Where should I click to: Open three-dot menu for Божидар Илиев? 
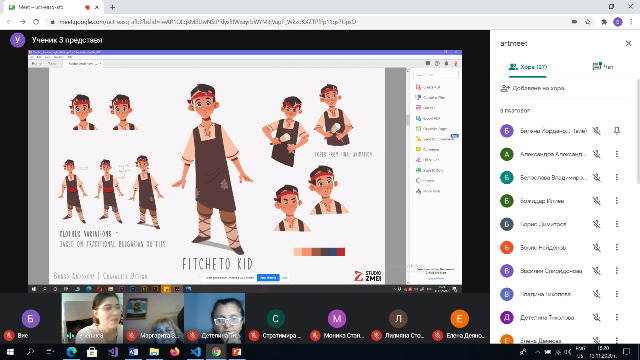tap(617, 200)
